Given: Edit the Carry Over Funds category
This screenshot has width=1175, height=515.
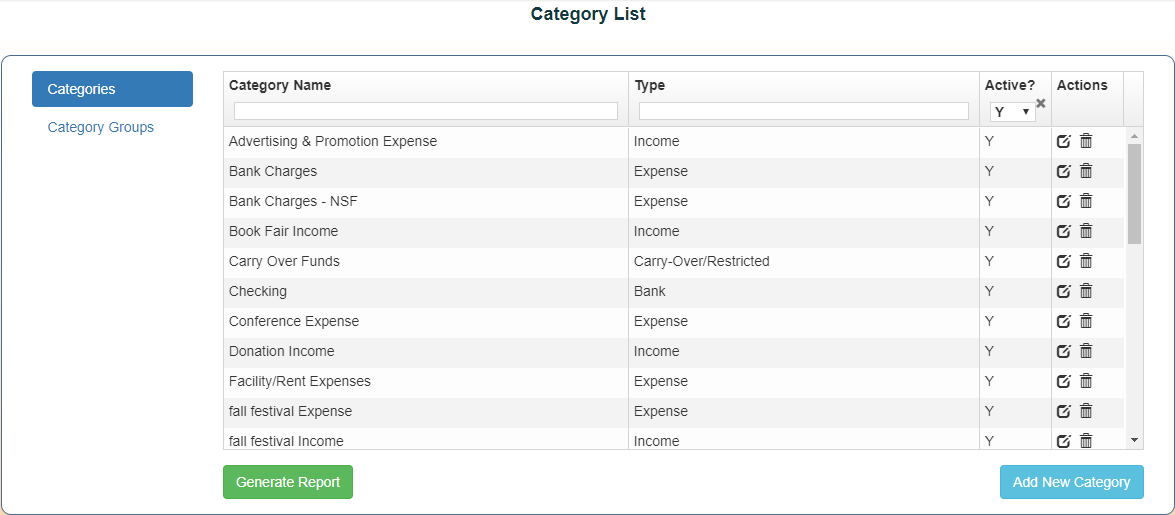Looking at the screenshot, I should [1064, 261].
